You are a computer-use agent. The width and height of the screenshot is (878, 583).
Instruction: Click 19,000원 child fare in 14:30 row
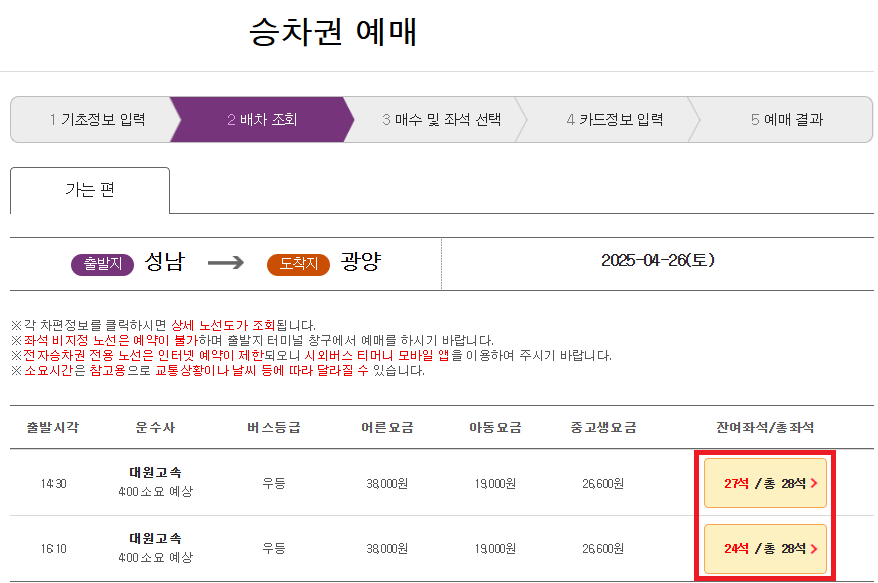(x=495, y=483)
